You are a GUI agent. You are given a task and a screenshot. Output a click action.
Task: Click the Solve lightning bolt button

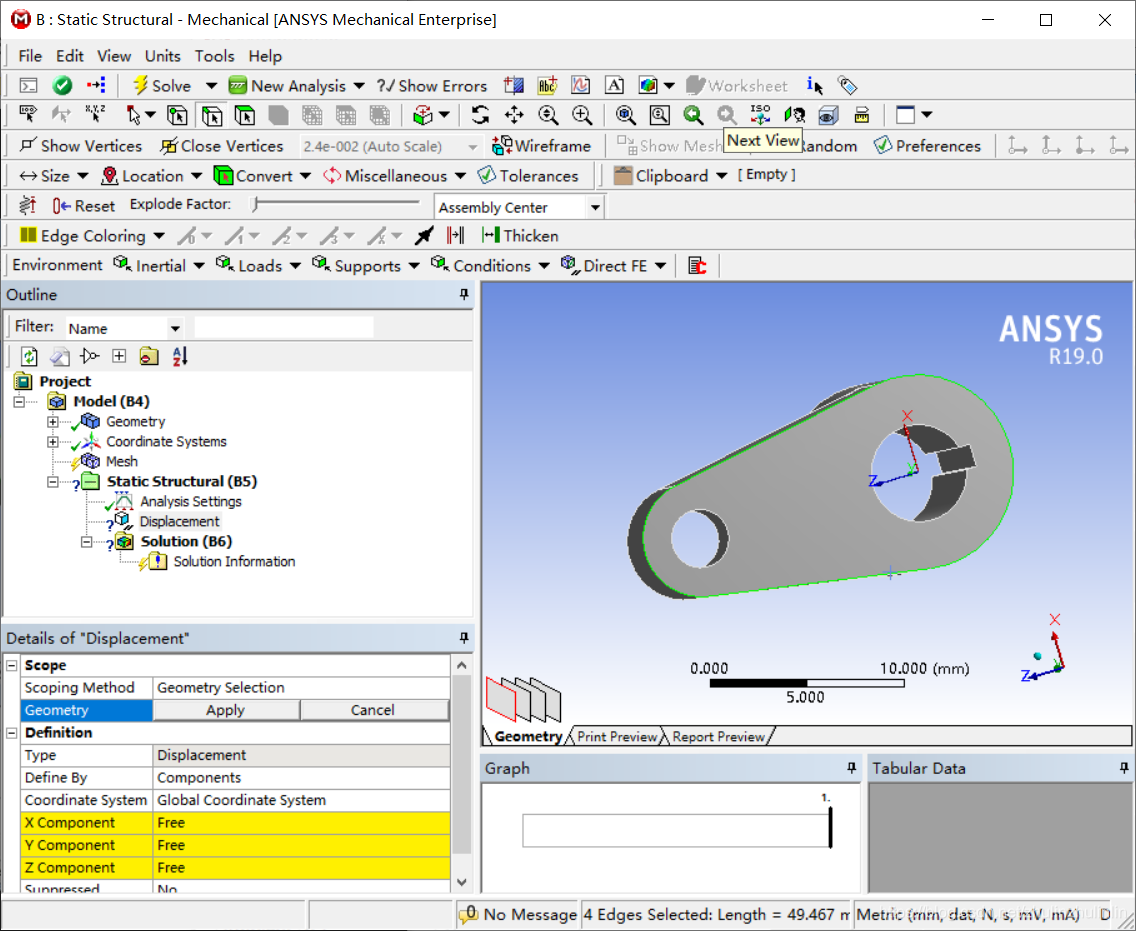162,85
